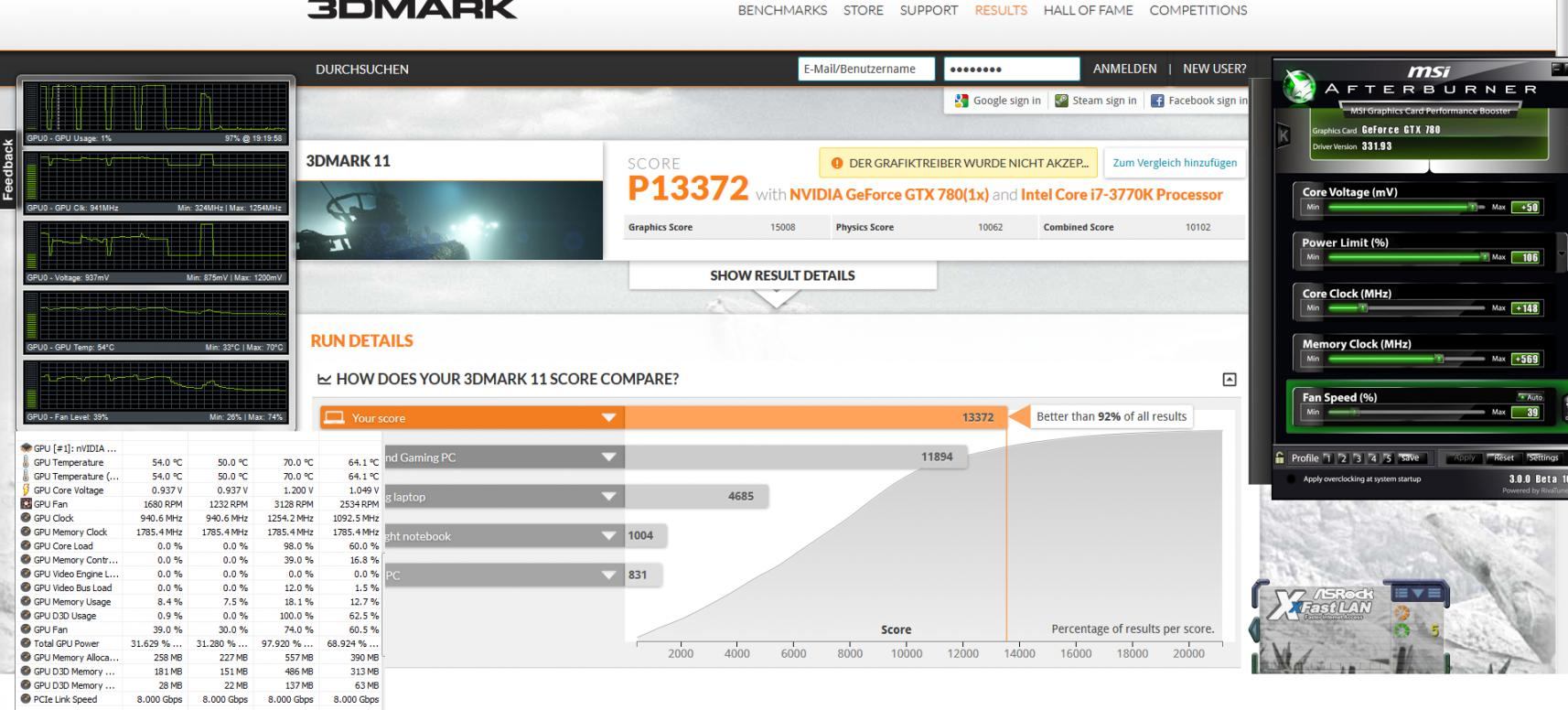The height and width of the screenshot is (710, 1568).
Task: Click the GPU Usage monitoring graph
Action: click(156, 113)
